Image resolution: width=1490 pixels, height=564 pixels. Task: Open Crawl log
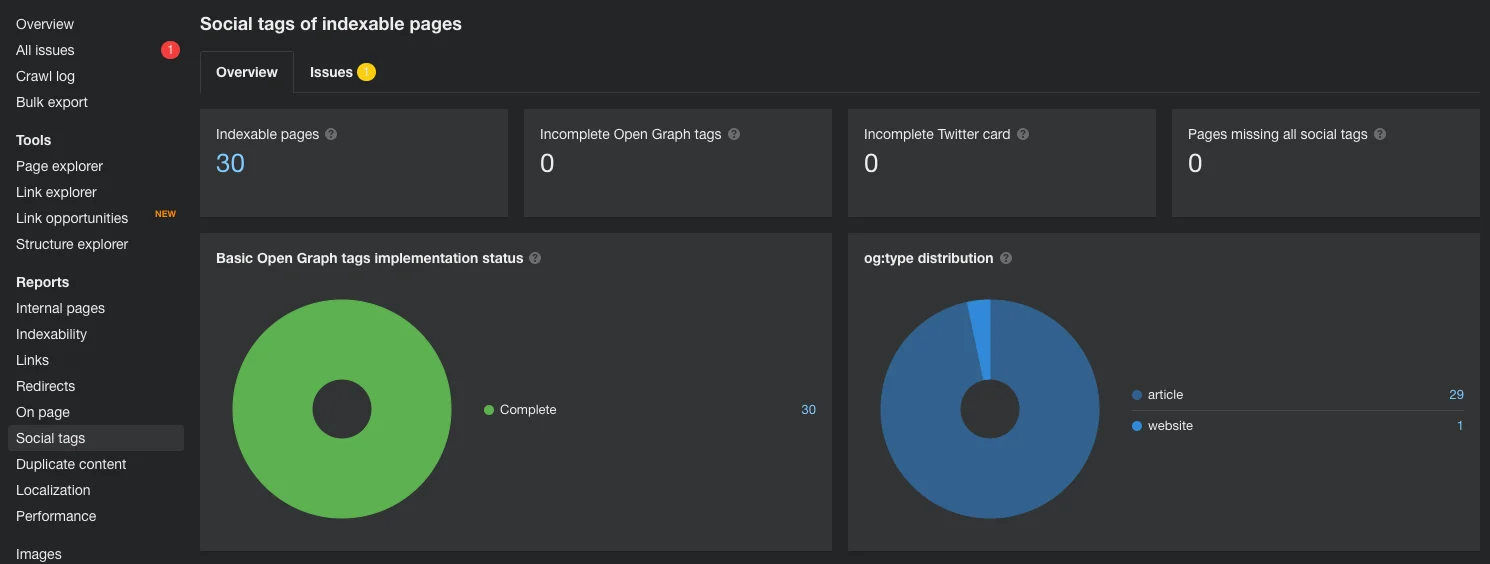45,76
